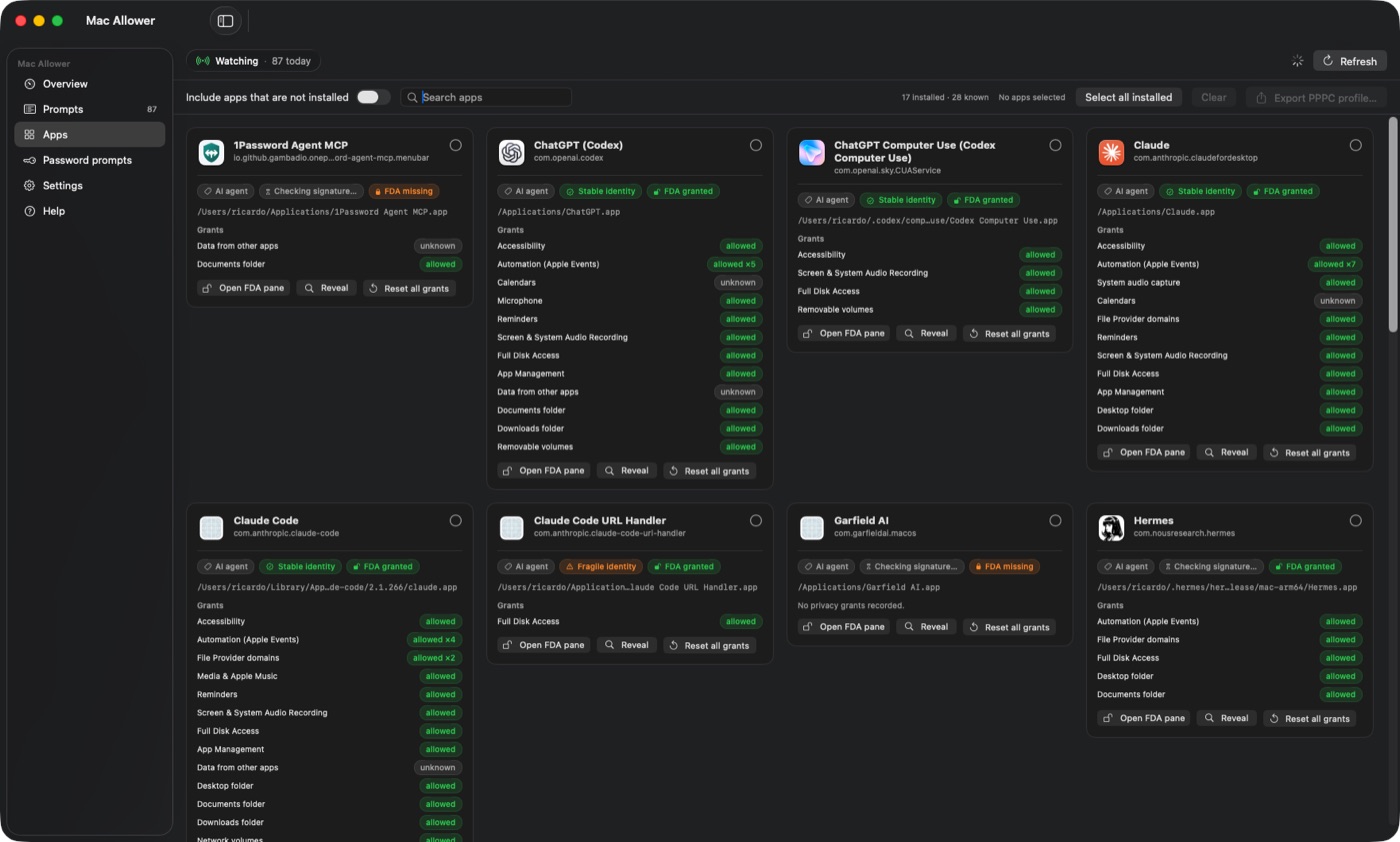Select the Hermes card radio button
1400x842 pixels.
[x=1356, y=520]
